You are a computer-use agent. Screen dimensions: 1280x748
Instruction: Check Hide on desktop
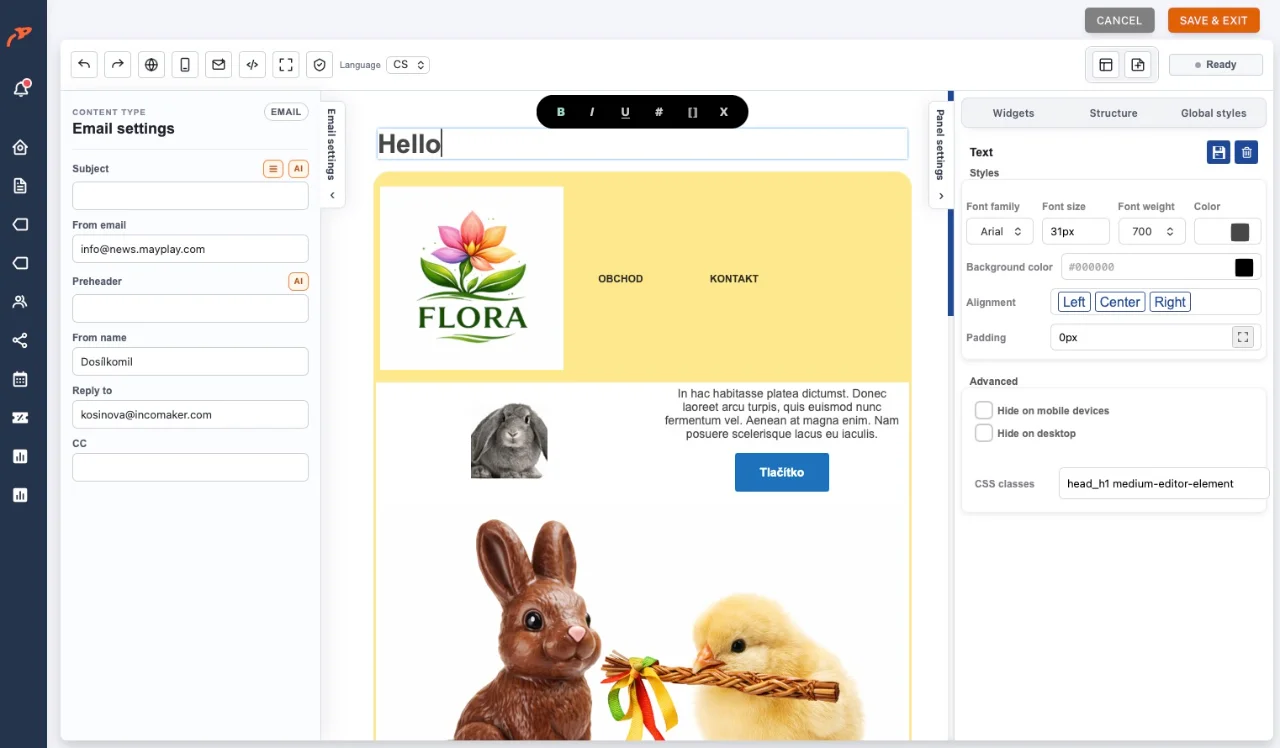(984, 433)
